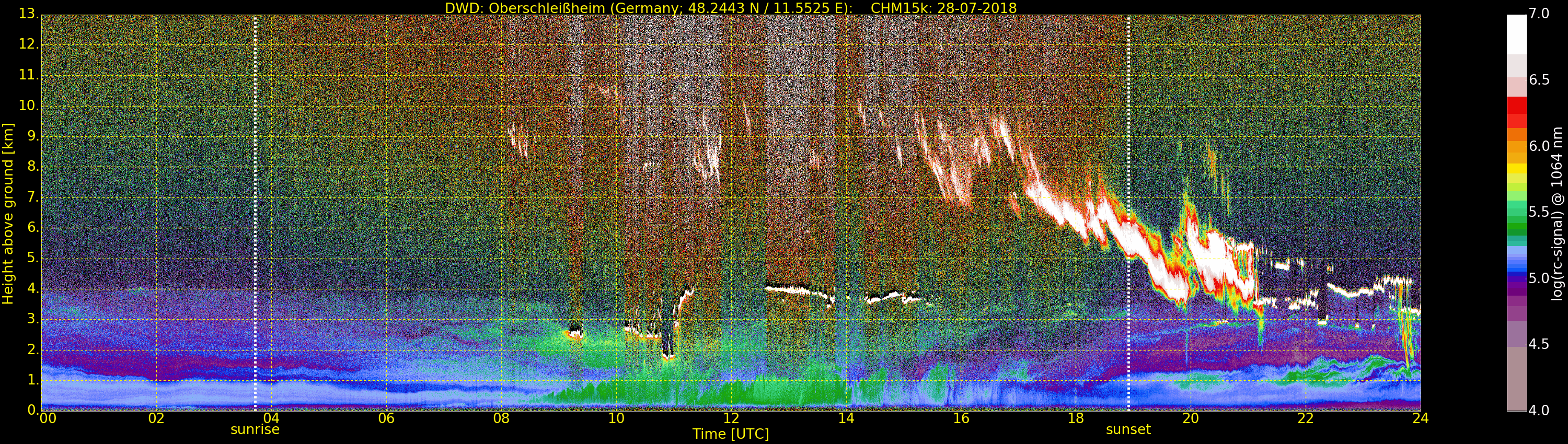Image resolution: width=1568 pixels, height=444 pixels.
Task: Click the 'sunset' label below the axis
Action: [1128, 429]
